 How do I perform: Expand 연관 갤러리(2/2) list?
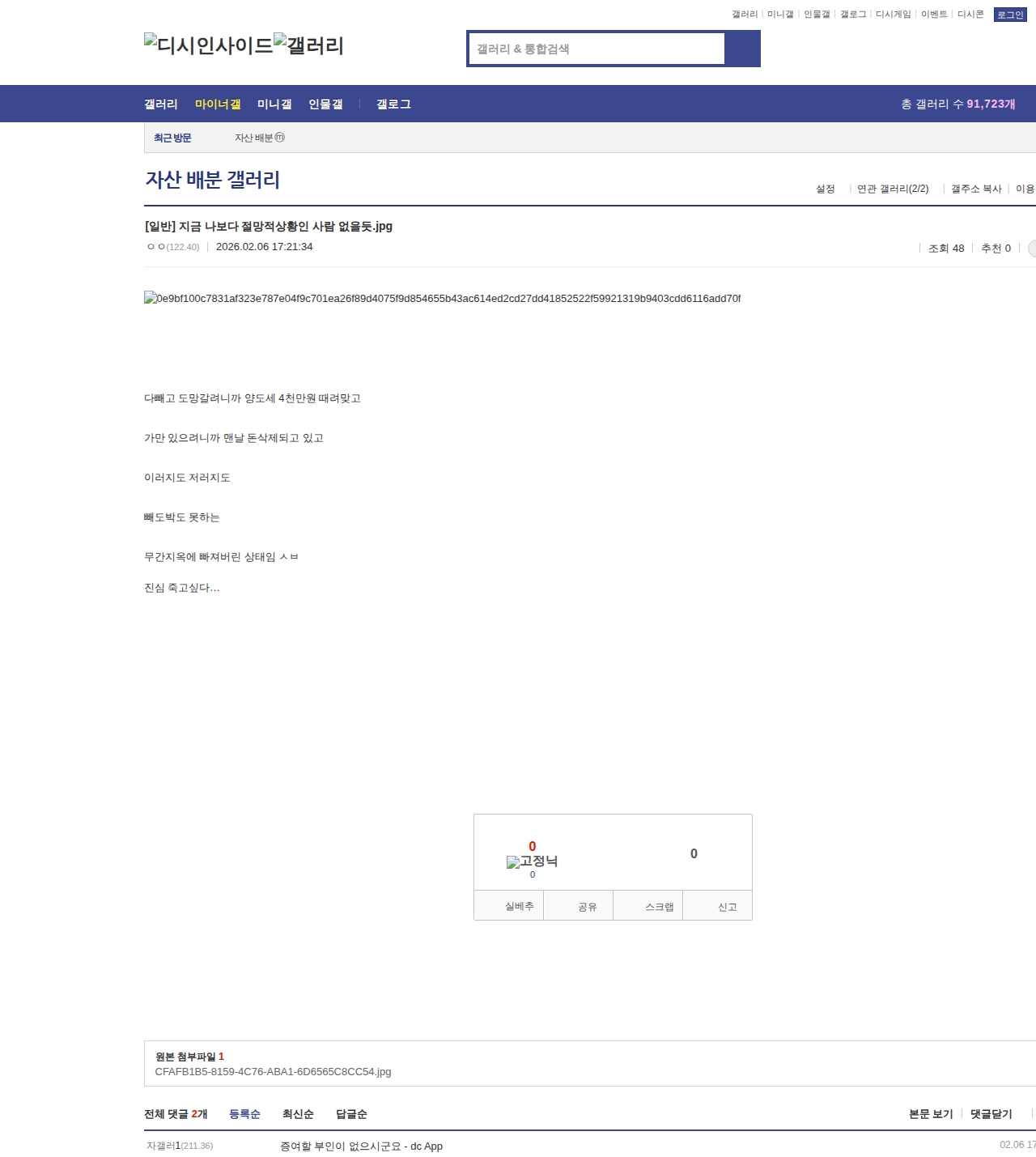[x=893, y=189]
